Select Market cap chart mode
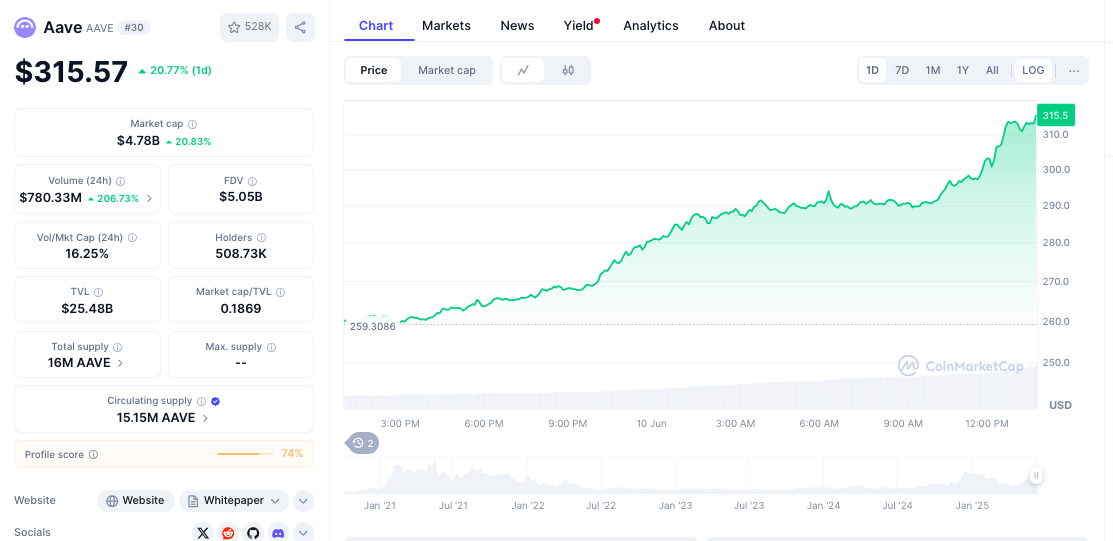 pos(446,70)
